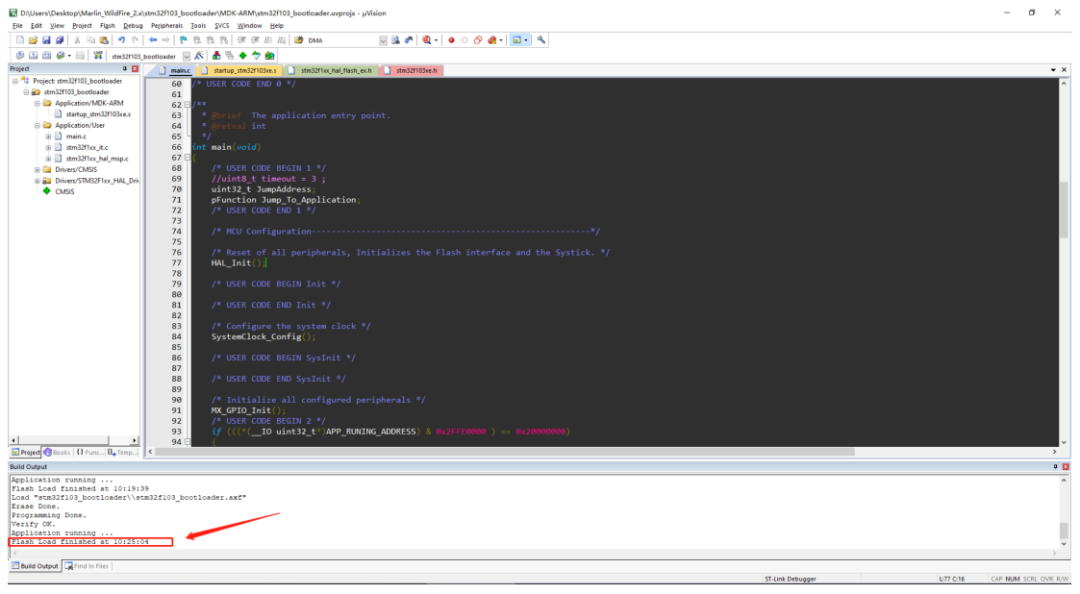
Task: Open the target selector stm32f103_bootloader dropdown
Action: click(x=187, y=56)
